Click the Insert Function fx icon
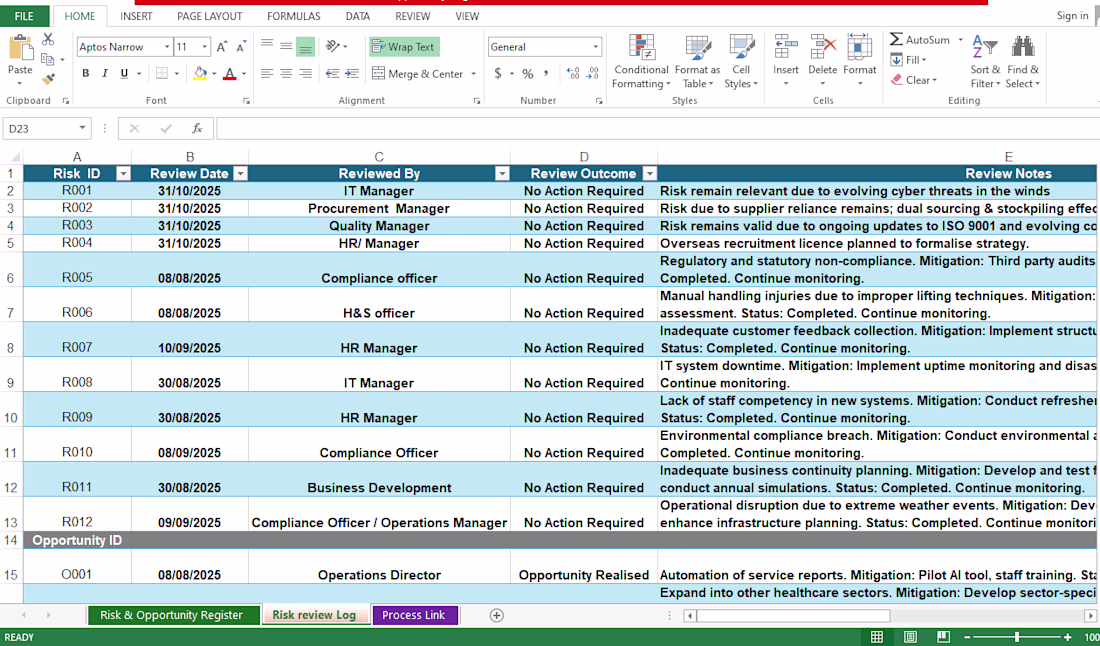 click(197, 128)
